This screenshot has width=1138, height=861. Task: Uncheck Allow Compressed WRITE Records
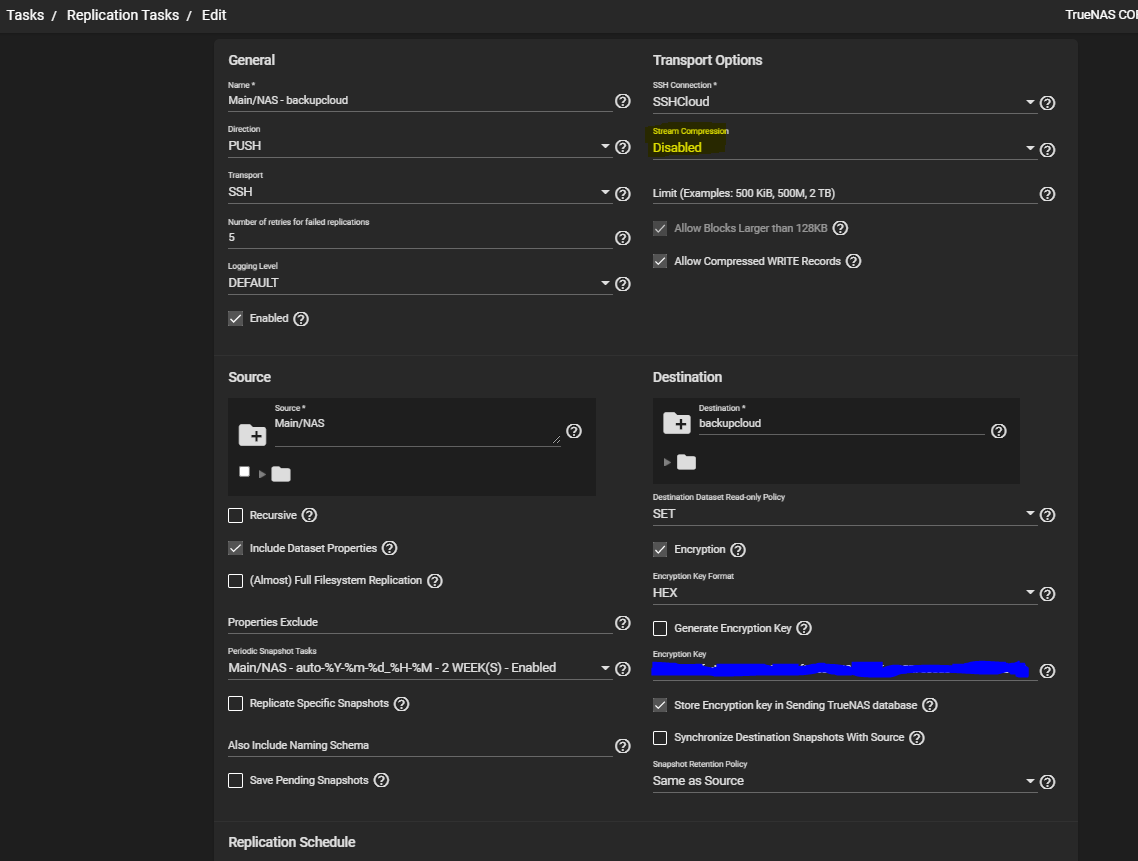click(x=660, y=261)
